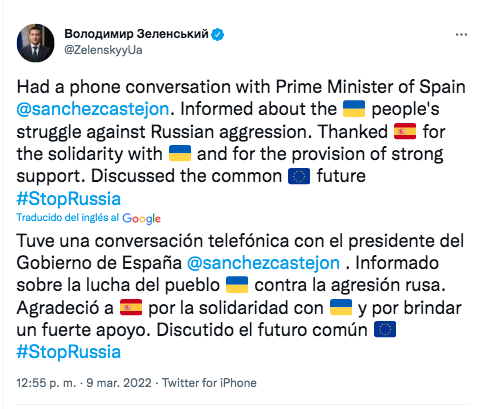Open the three-dot more options menu
Screen dimensions: 481x409
coord(461,34)
